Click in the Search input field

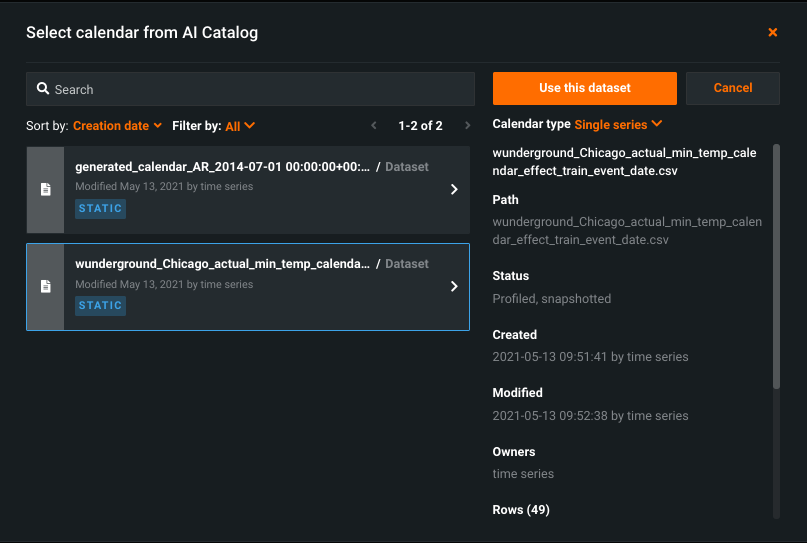click(260, 89)
